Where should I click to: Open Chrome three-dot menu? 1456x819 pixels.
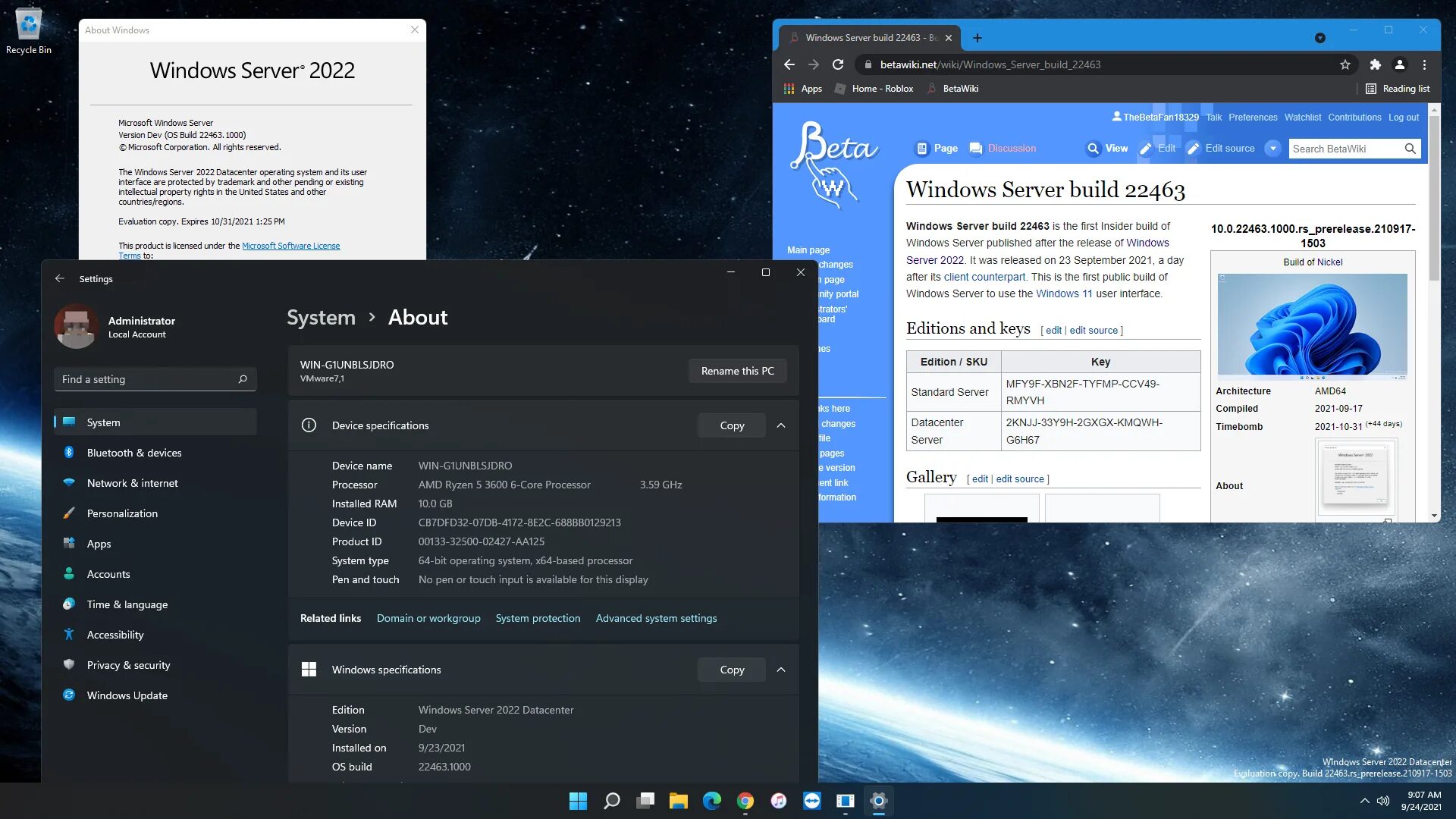[1424, 64]
